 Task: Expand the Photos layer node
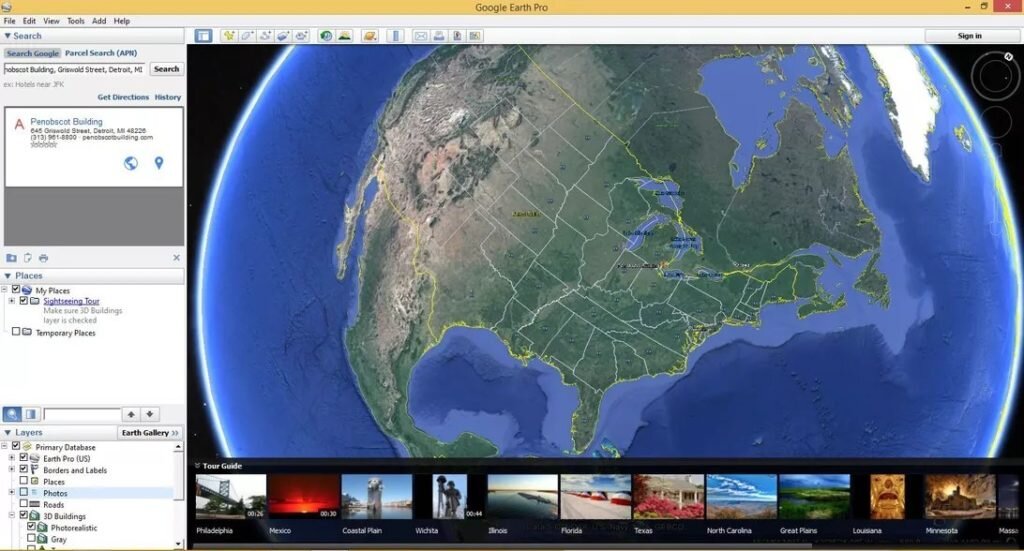coord(12,492)
